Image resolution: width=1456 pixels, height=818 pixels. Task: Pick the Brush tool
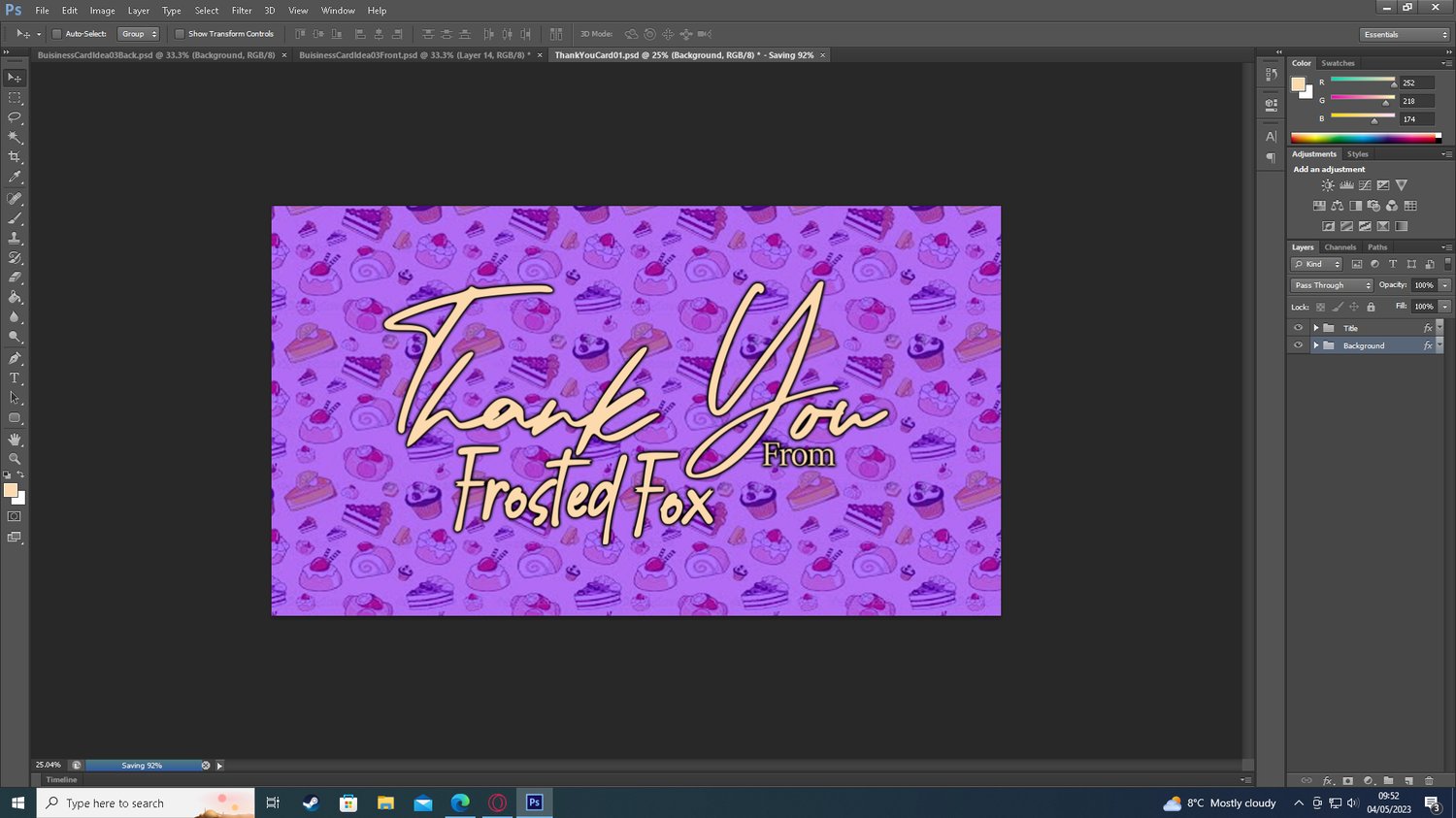click(x=15, y=218)
